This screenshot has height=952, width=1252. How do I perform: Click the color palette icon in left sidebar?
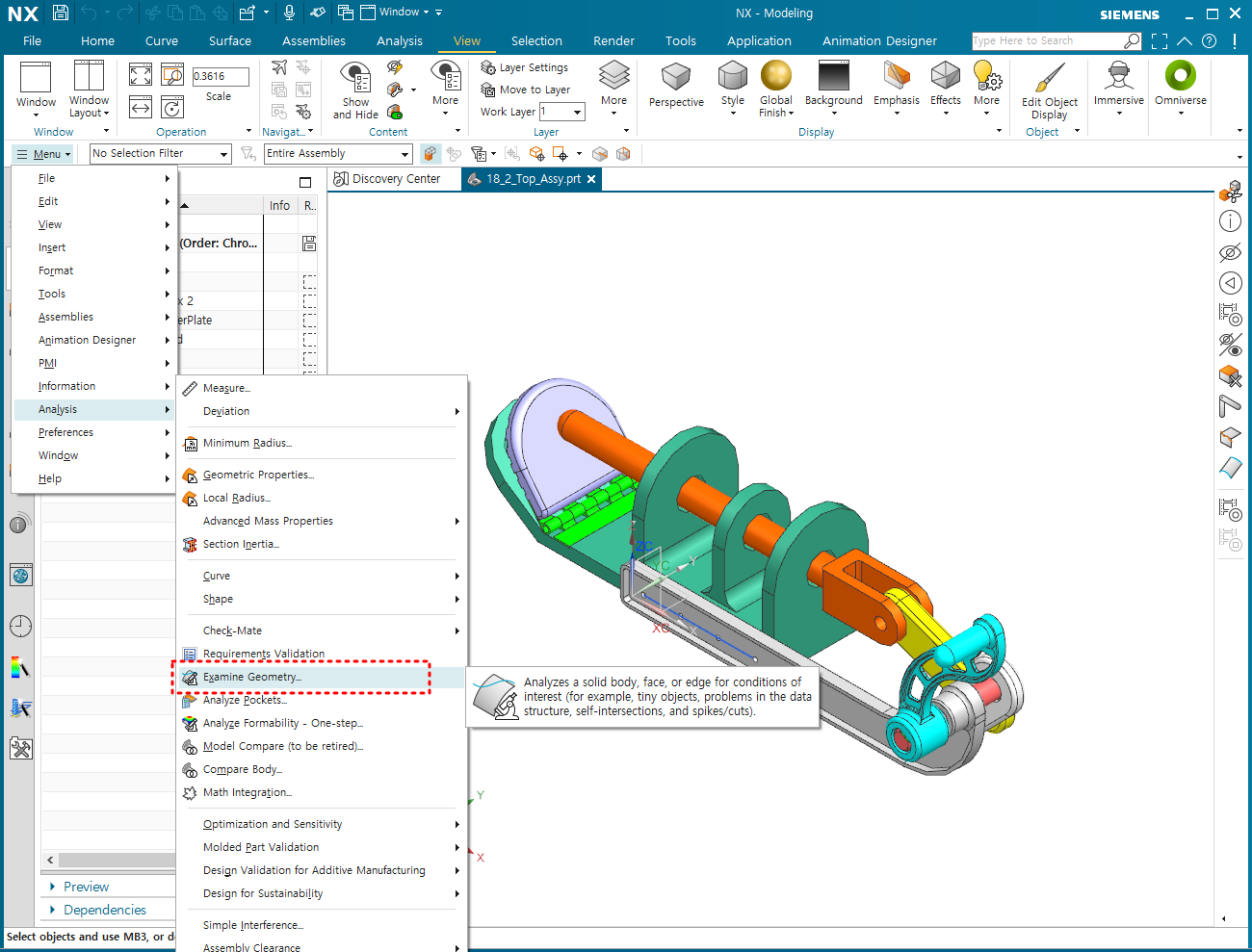[x=20, y=667]
